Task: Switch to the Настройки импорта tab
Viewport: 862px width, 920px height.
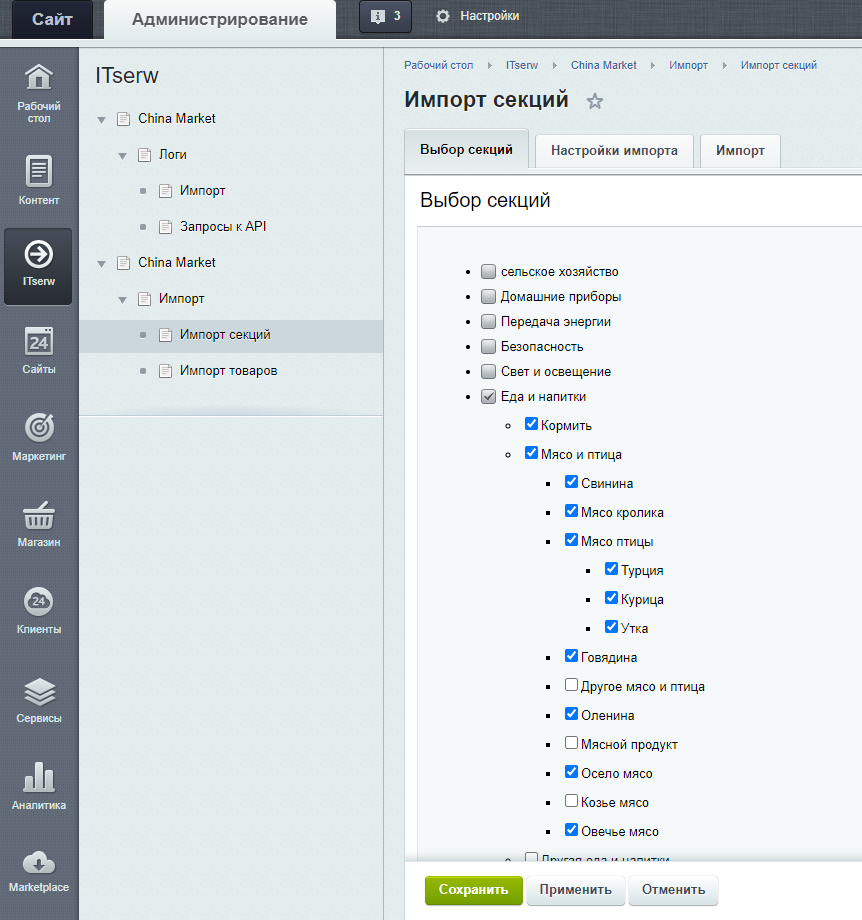Action: [614, 150]
